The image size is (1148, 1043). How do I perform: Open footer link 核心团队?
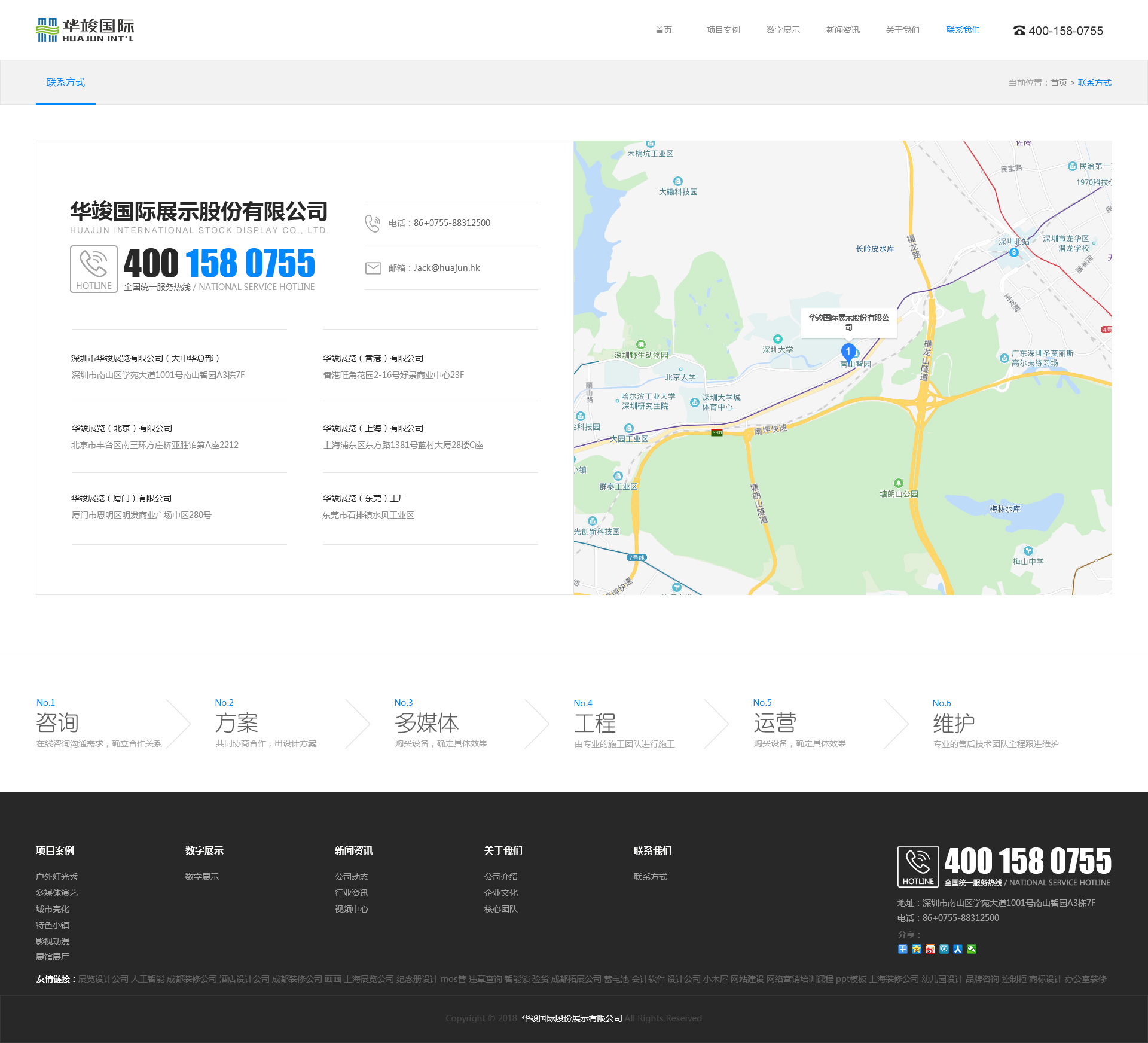(x=501, y=909)
